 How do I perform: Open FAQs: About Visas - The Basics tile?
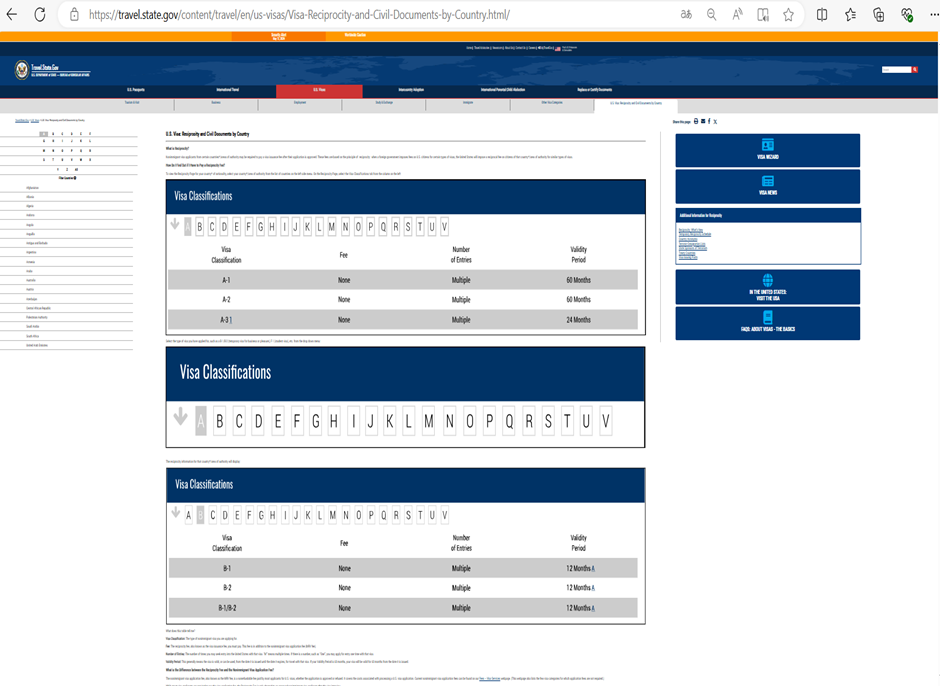click(767, 323)
